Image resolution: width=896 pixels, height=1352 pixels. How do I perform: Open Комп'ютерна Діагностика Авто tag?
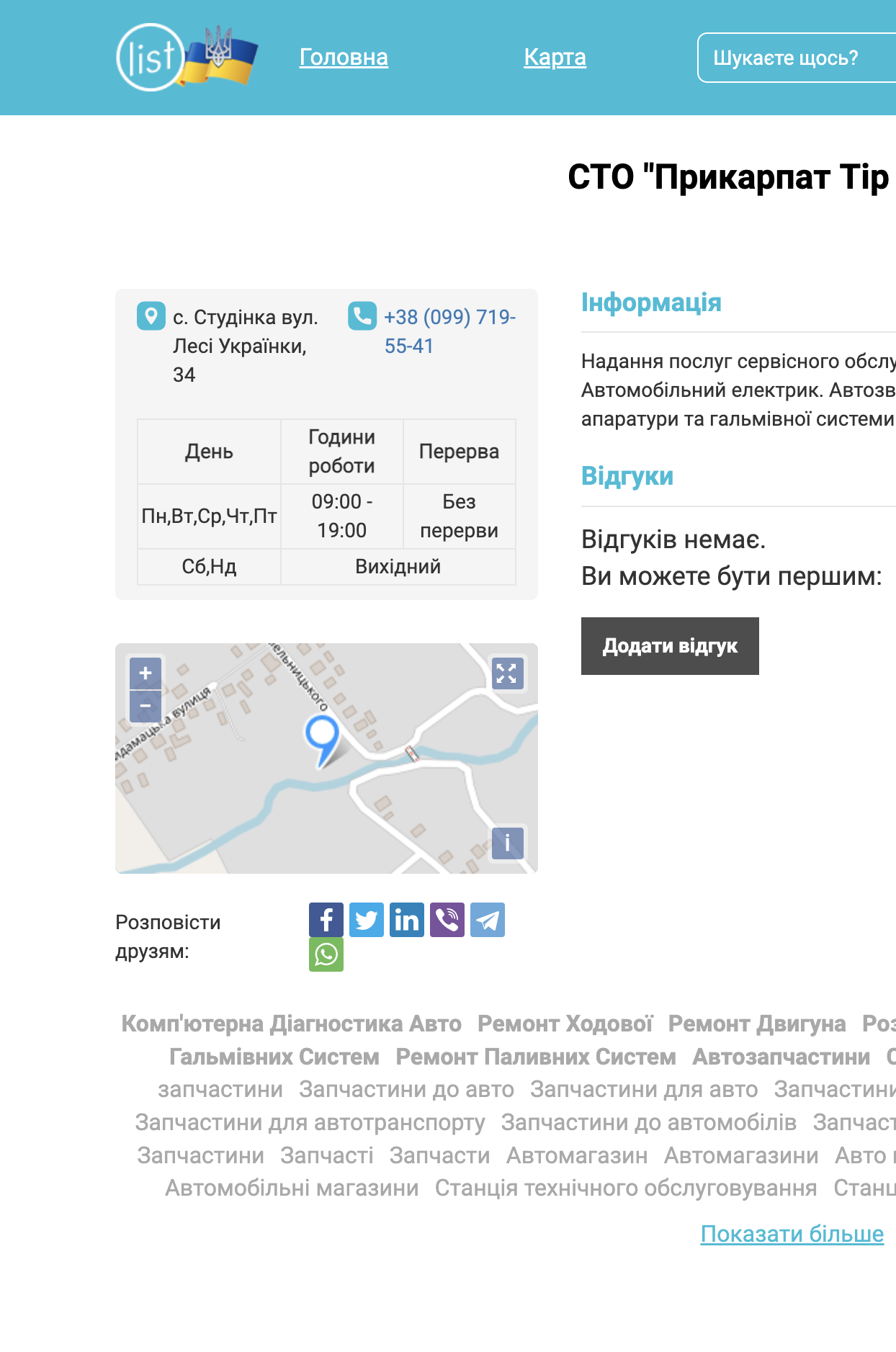[291, 1024]
